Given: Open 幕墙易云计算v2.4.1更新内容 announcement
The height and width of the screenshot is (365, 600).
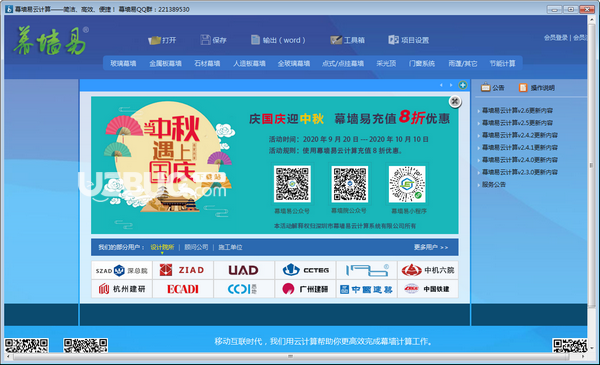Looking at the screenshot, I should coord(520,147).
